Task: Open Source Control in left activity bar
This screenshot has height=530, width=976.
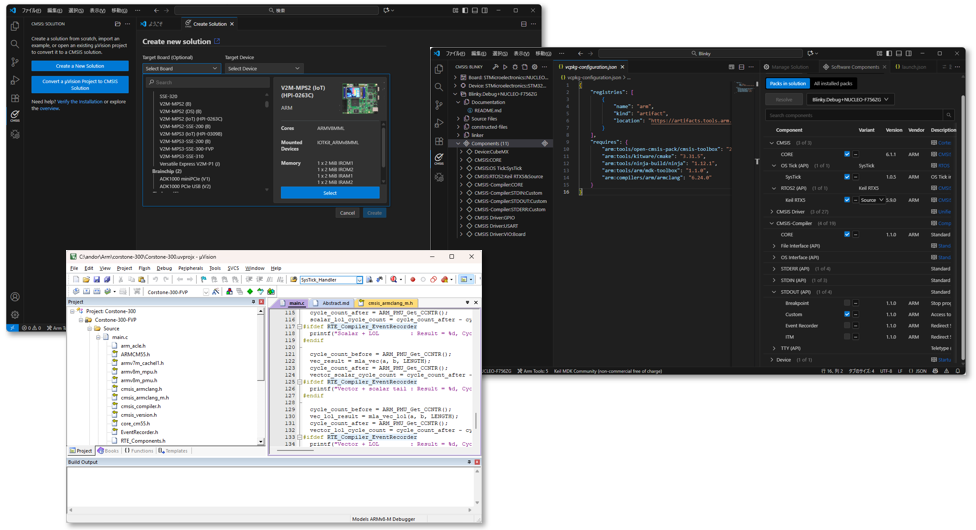Action: (14, 62)
